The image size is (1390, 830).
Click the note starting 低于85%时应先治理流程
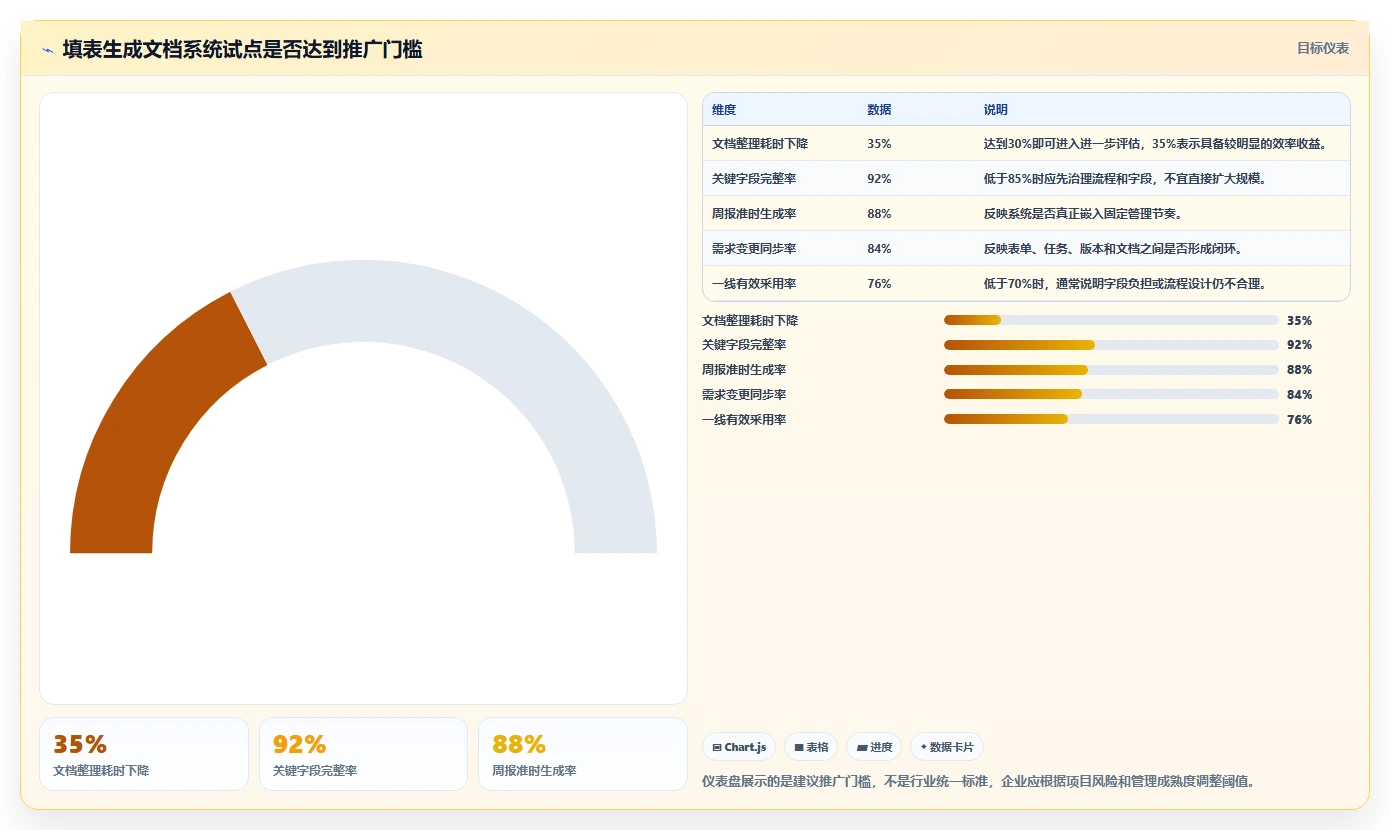coord(1125,179)
